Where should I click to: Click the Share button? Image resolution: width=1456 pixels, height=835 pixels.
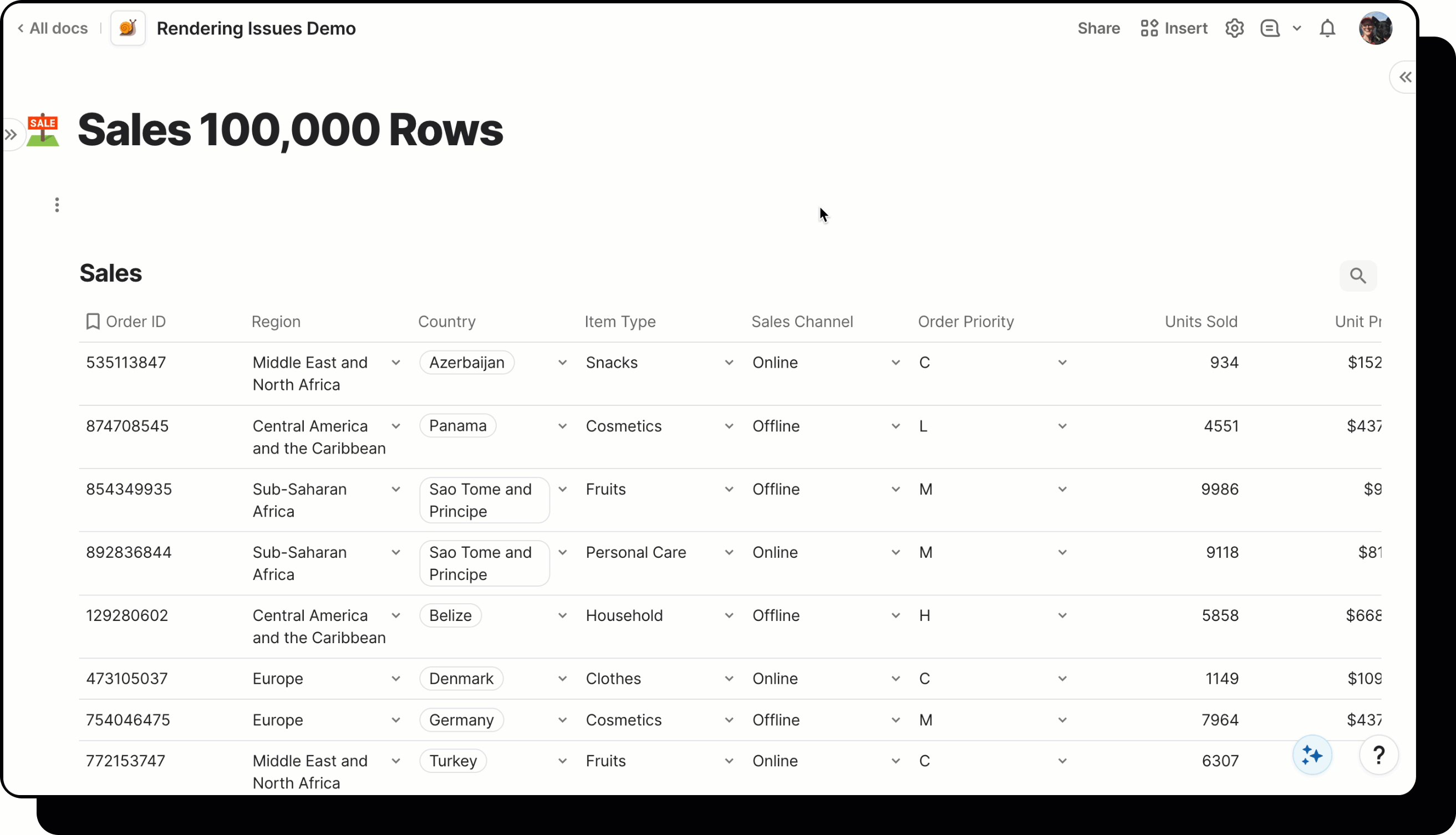[x=1098, y=28]
